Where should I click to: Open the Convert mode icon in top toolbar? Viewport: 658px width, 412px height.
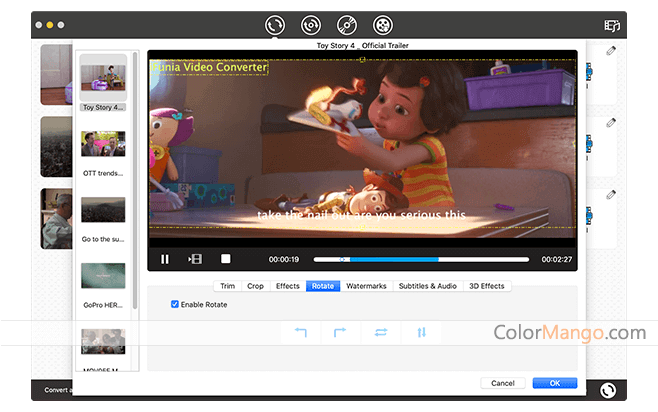(274, 25)
